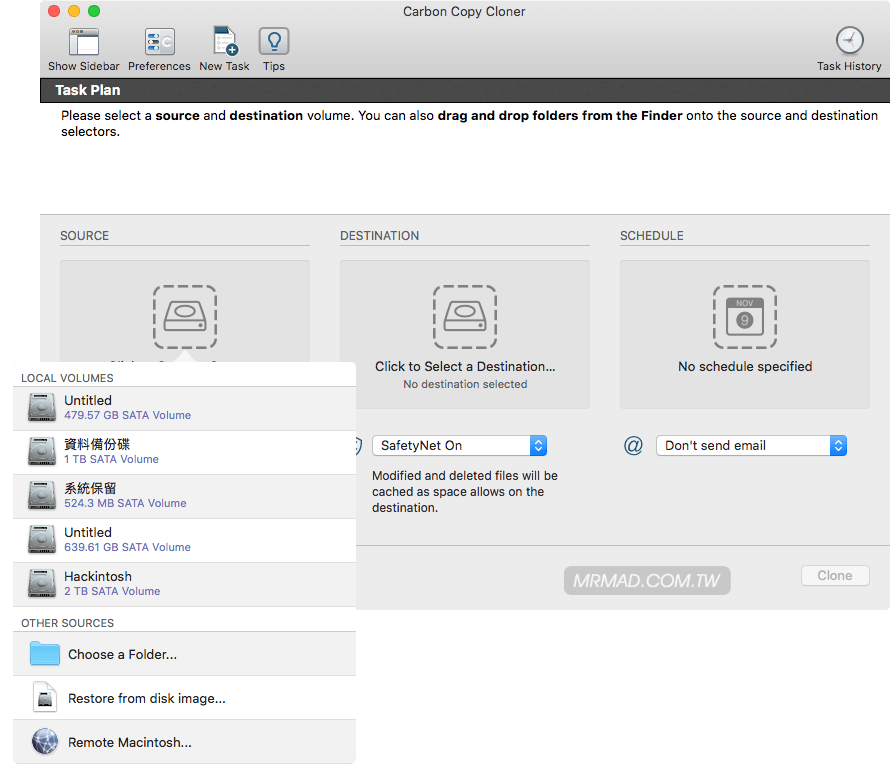
Task: Click the "LOCAL VOLUMES" section header
Action: pyautogui.click(x=67, y=378)
